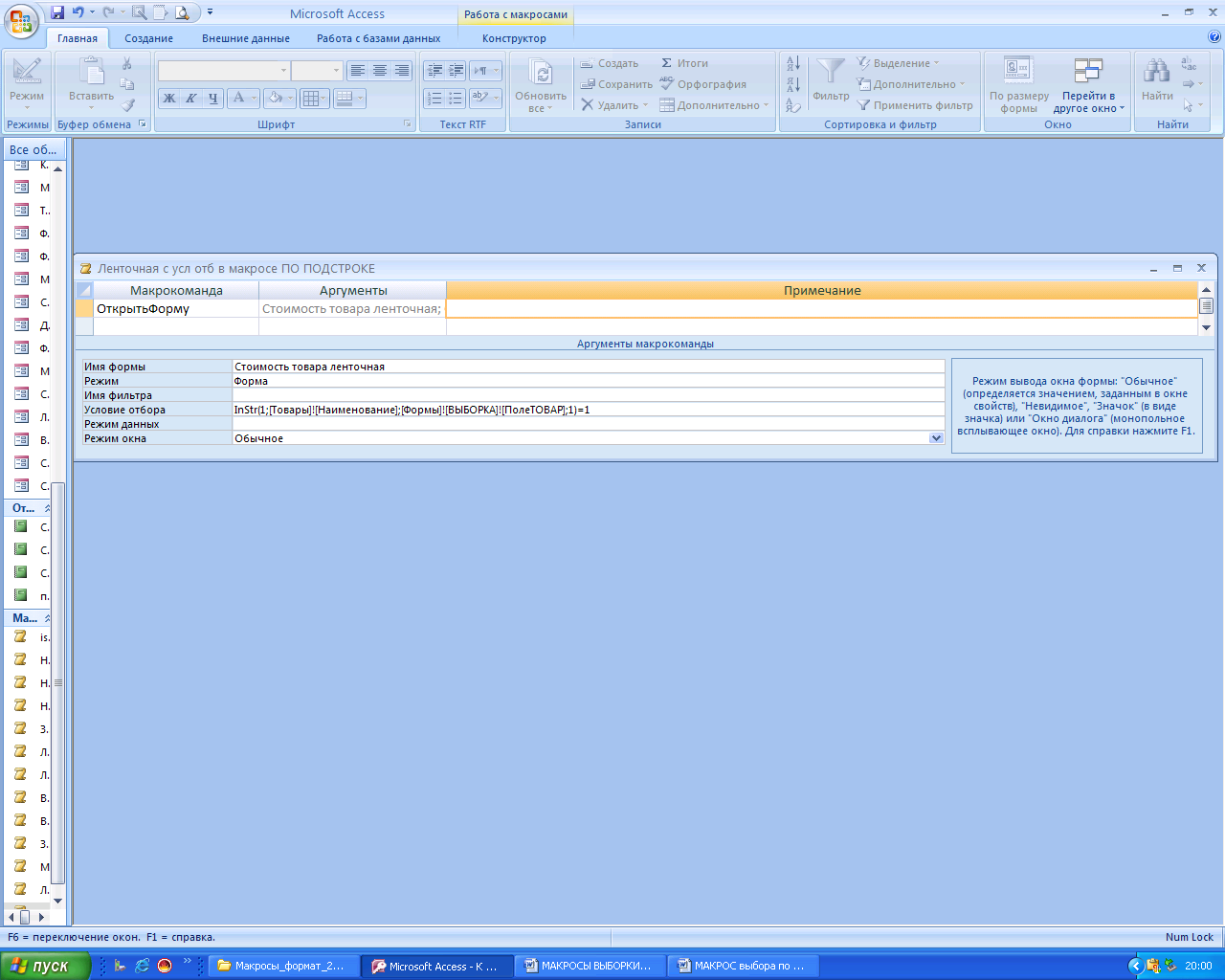Viewport: 1225px width, 980px height.
Task: Undo the last action in Quick Access toolbar
Action: click(78, 13)
